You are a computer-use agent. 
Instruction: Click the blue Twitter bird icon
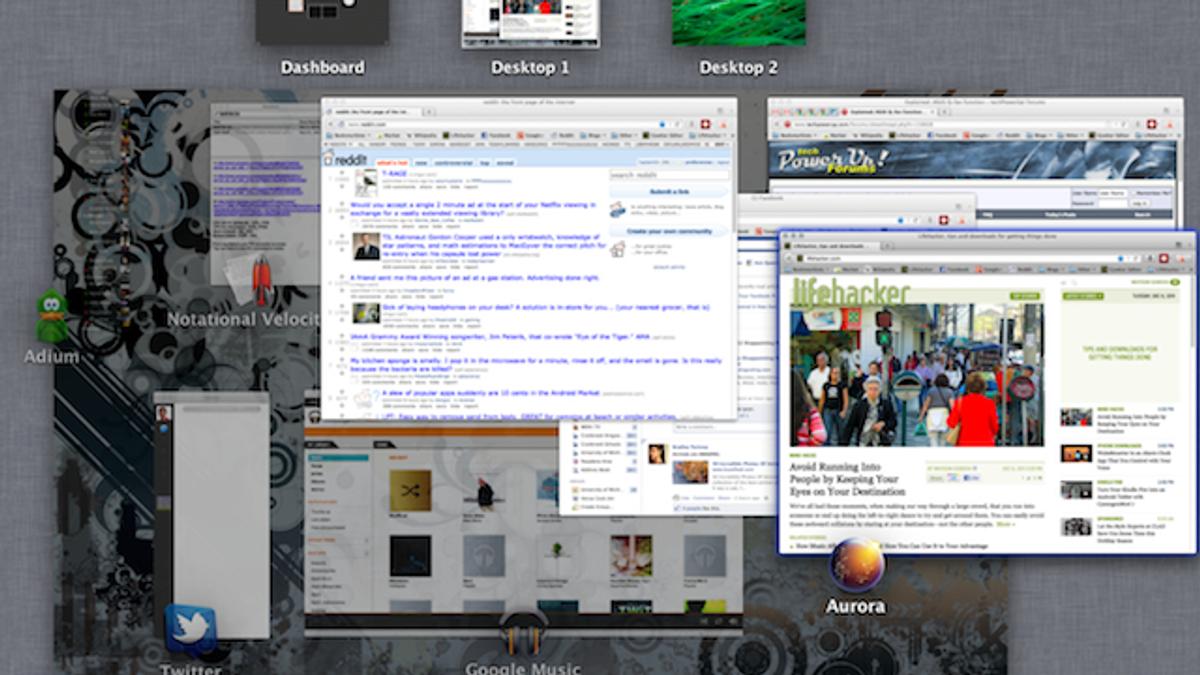(x=190, y=630)
